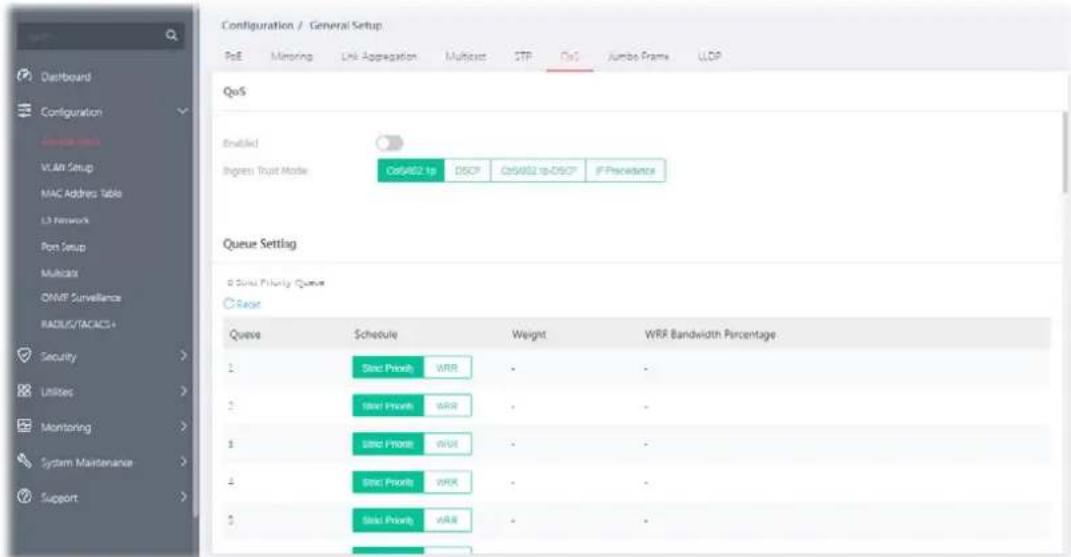Viewport: 1071px width, 557px height.
Task: Open ONVIF Surveillance in sidebar
Action: 81,298
